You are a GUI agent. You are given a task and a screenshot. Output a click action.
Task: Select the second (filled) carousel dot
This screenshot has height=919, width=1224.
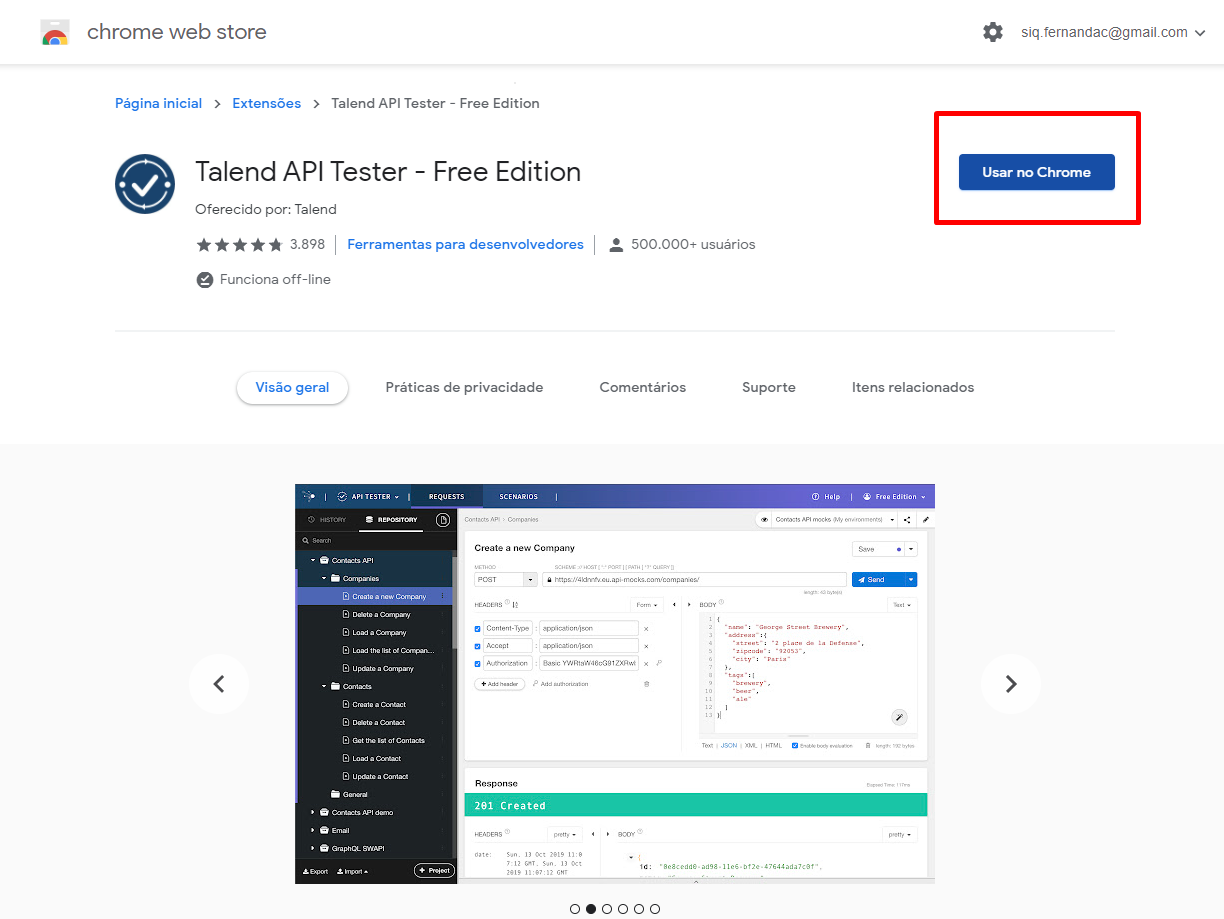click(591, 909)
